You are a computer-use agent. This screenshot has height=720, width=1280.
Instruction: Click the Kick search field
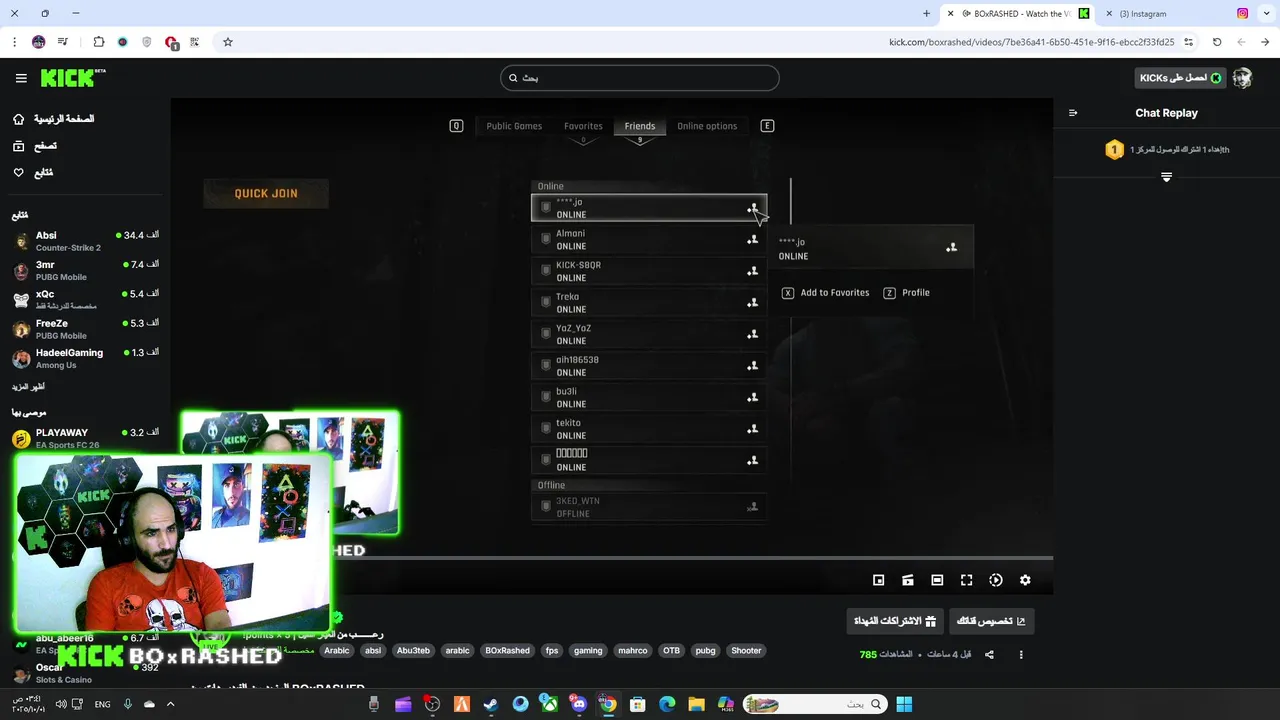[x=640, y=78]
